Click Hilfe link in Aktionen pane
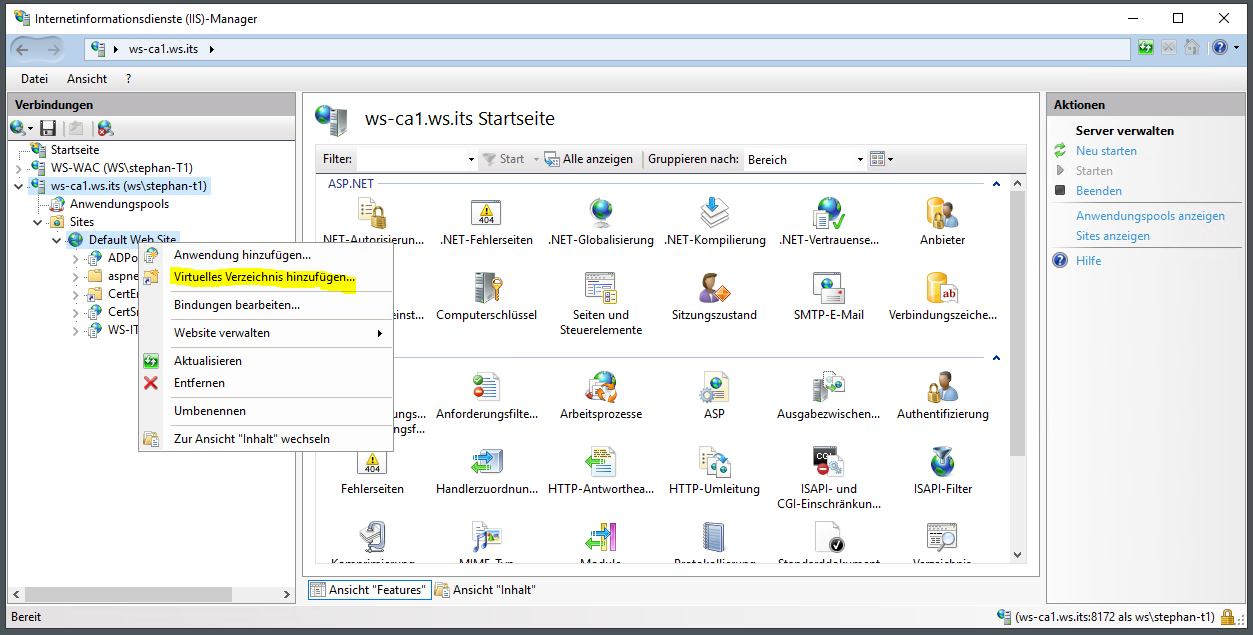Image resolution: width=1253 pixels, height=635 pixels. coord(1089,261)
